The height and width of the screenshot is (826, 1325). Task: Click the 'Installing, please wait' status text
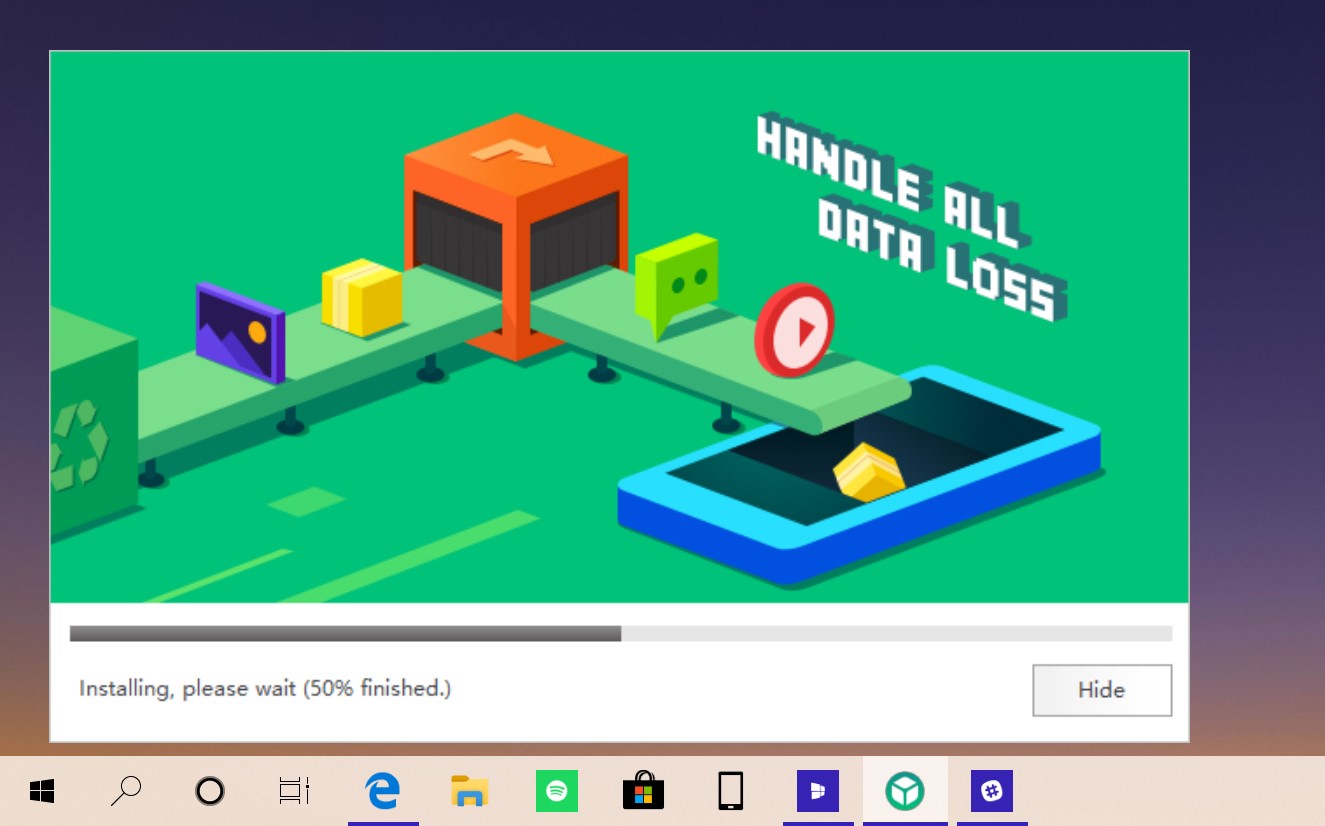[264, 689]
